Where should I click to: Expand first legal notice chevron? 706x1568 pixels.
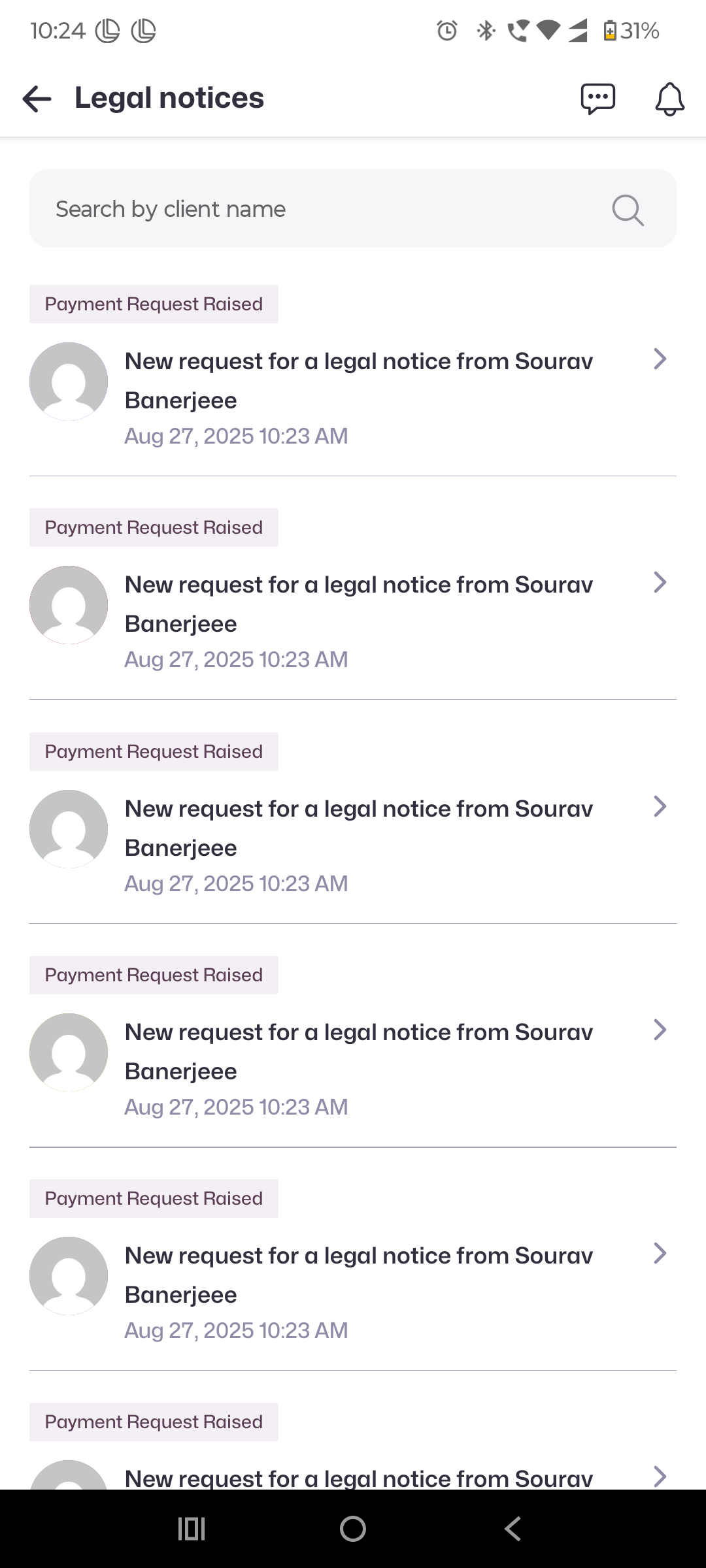(660, 359)
